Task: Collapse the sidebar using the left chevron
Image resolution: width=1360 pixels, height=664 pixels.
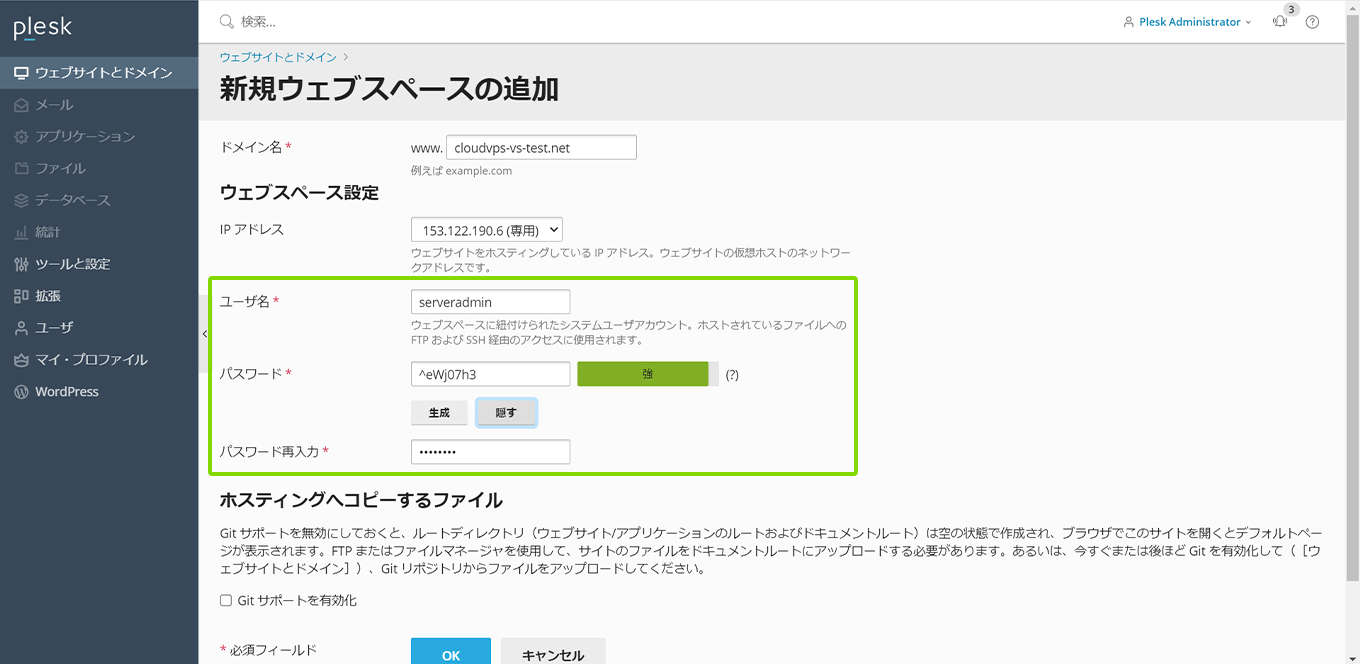Action: point(203,332)
